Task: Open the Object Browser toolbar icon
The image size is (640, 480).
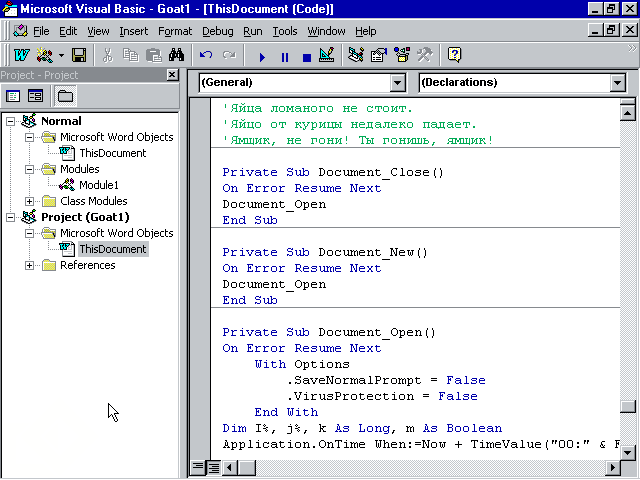Action: pyautogui.click(x=402, y=55)
